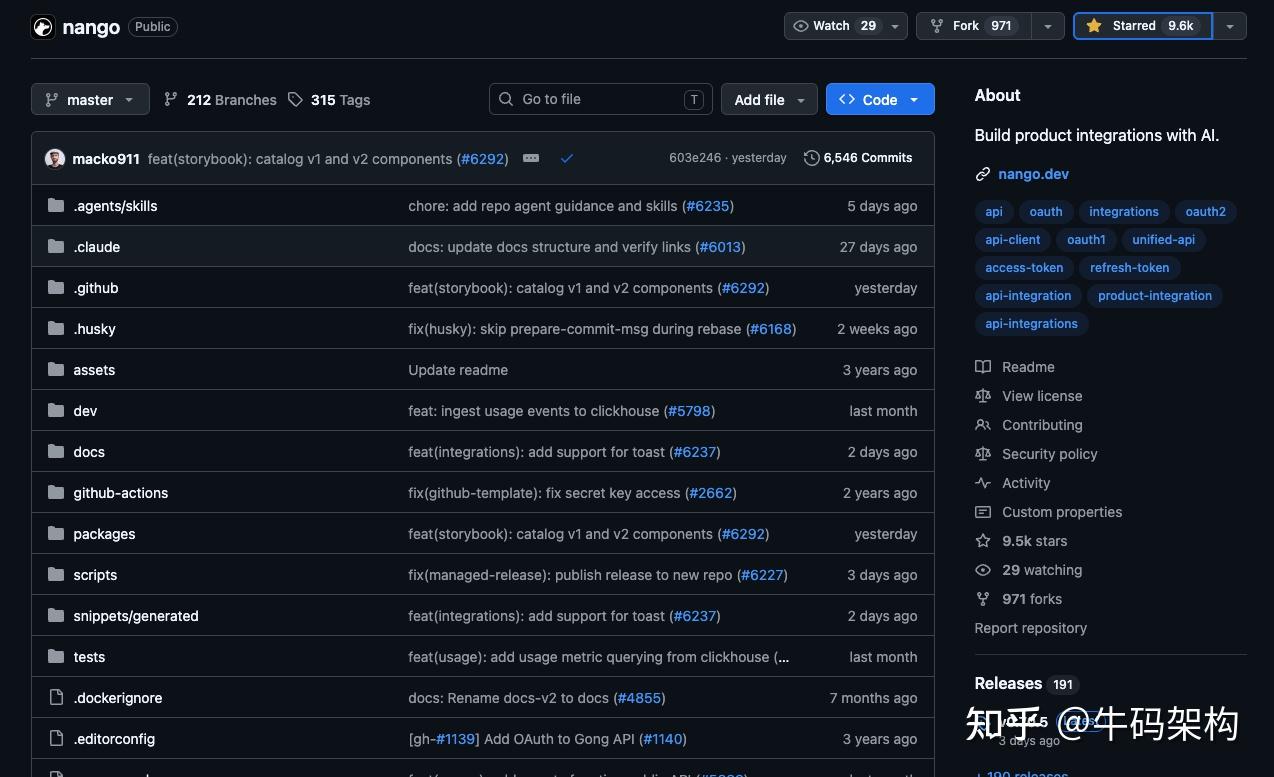Screen dimensions: 1274x777
Task: Click the folder icon beside docs
Action: point(56,452)
